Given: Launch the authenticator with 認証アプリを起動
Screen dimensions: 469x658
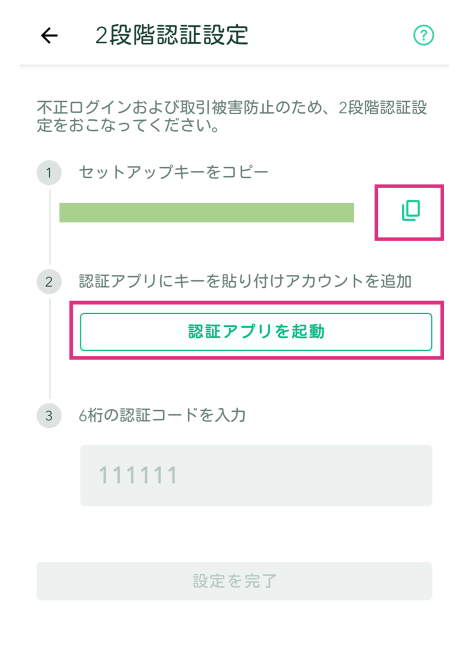Looking at the screenshot, I should (256, 332).
